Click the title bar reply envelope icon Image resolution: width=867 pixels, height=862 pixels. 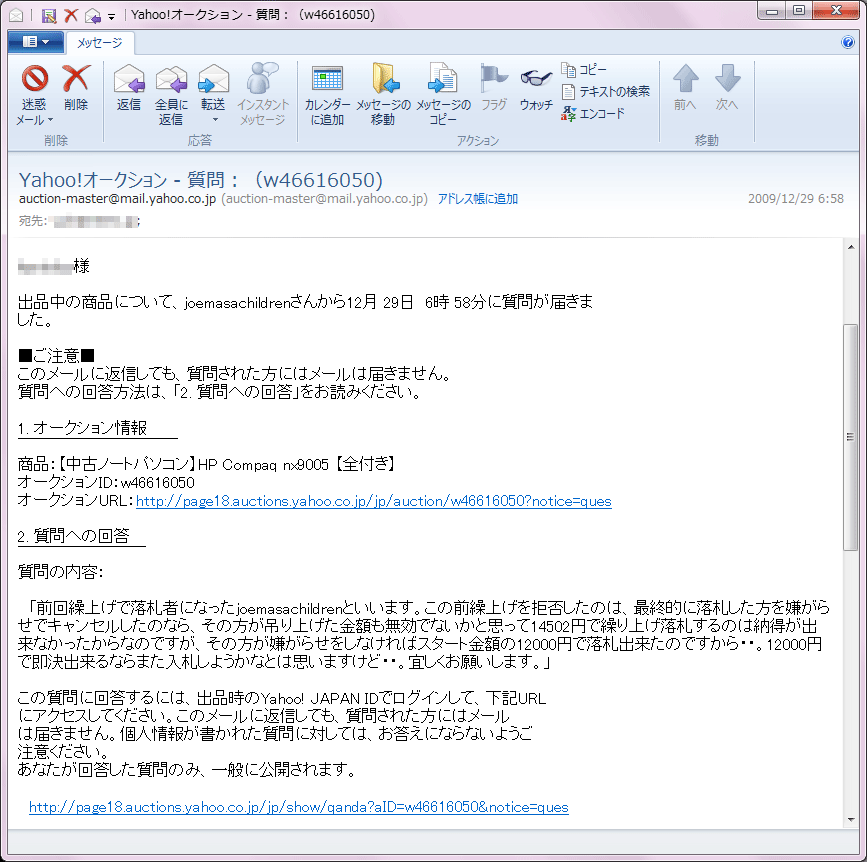click(92, 15)
